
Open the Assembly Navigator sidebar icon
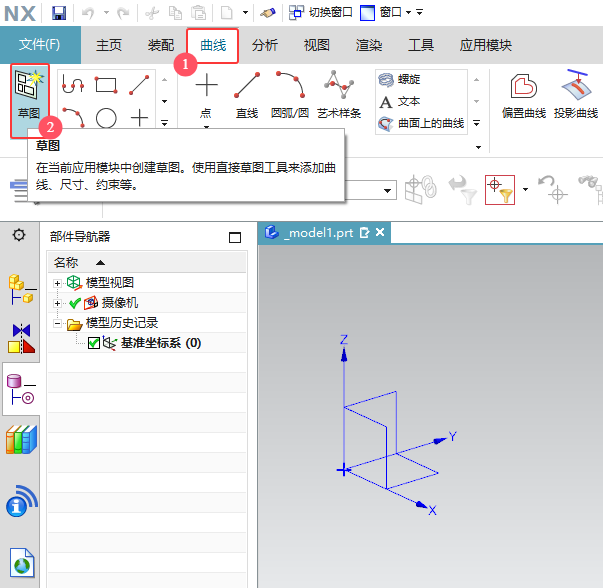(22, 290)
